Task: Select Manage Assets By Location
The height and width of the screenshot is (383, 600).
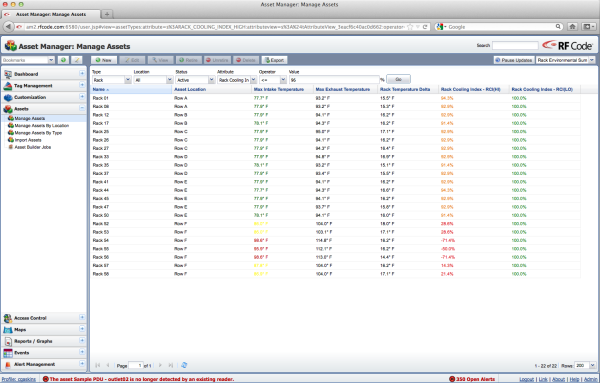Action: [42, 125]
